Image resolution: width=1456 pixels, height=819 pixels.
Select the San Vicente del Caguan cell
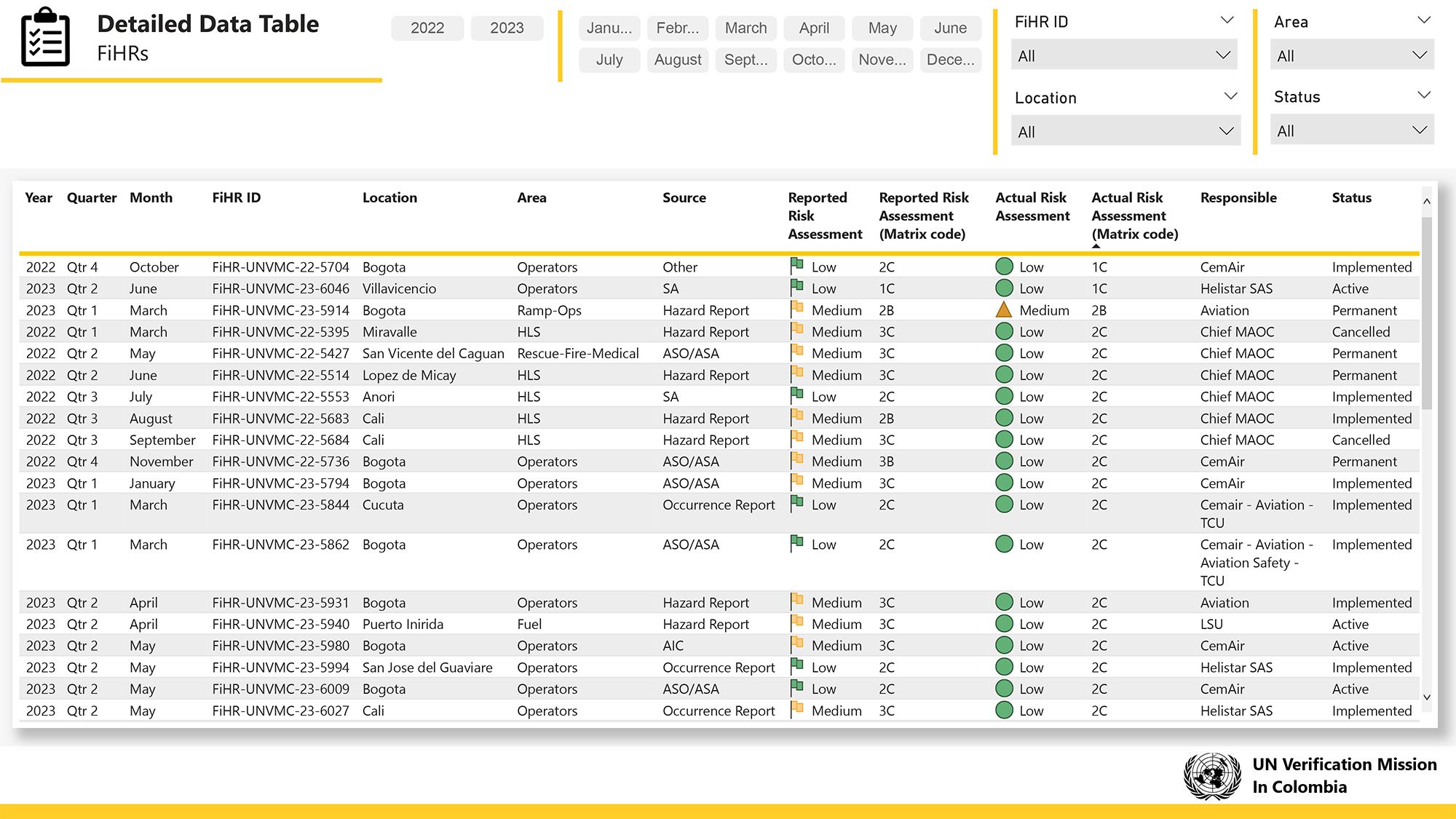click(433, 353)
